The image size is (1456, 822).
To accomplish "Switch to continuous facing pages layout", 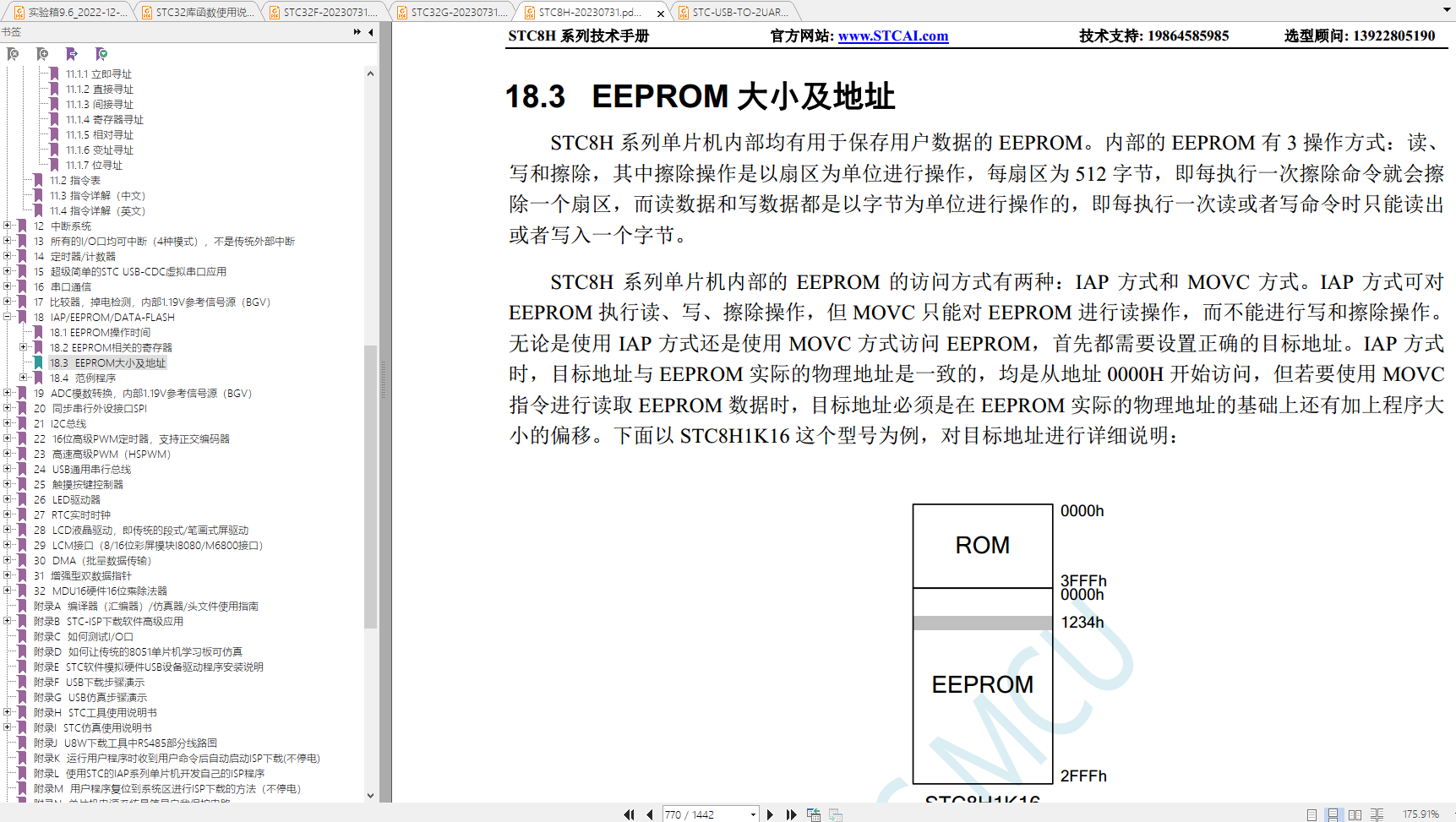I will pyautogui.click(x=1377, y=814).
